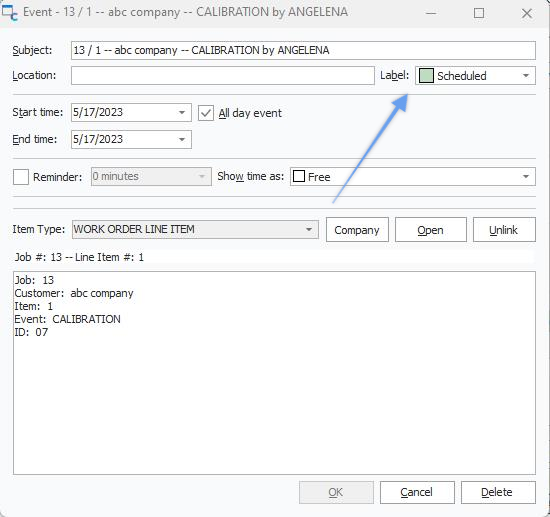Open the Start time date picker arrow
The height and width of the screenshot is (517, 550).
coord(182,113)
